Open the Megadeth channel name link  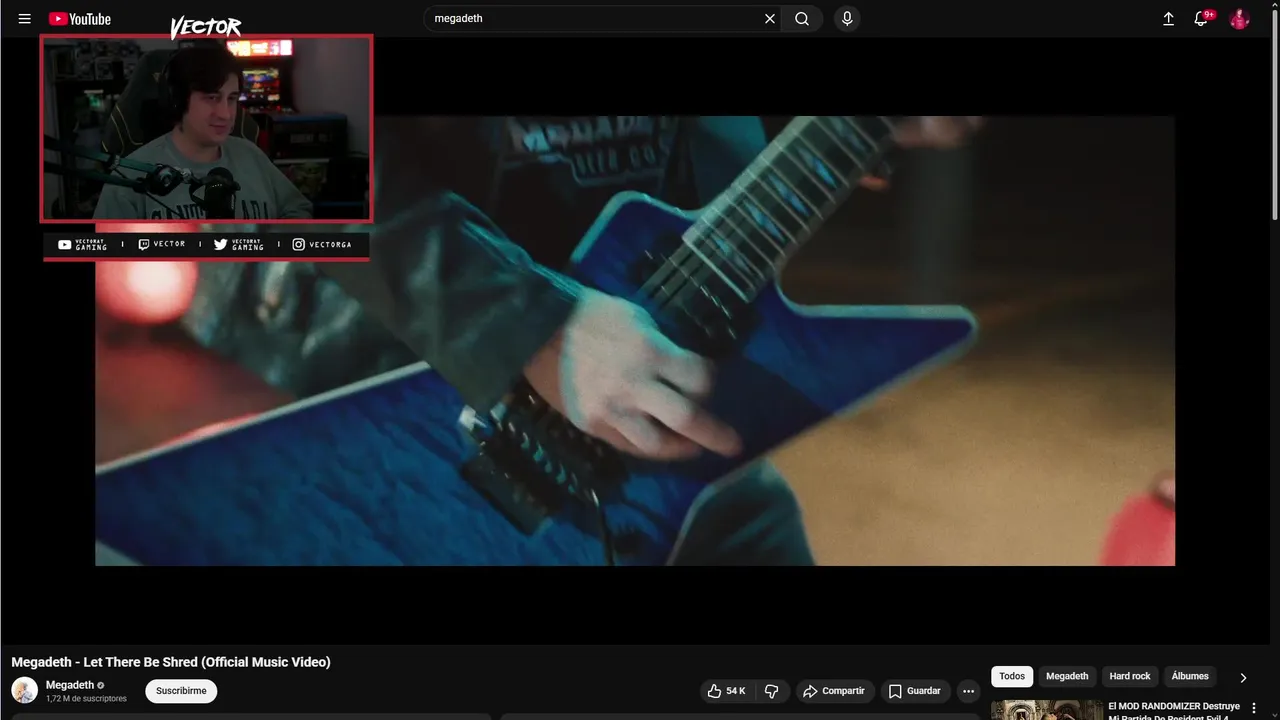[70, 685]
